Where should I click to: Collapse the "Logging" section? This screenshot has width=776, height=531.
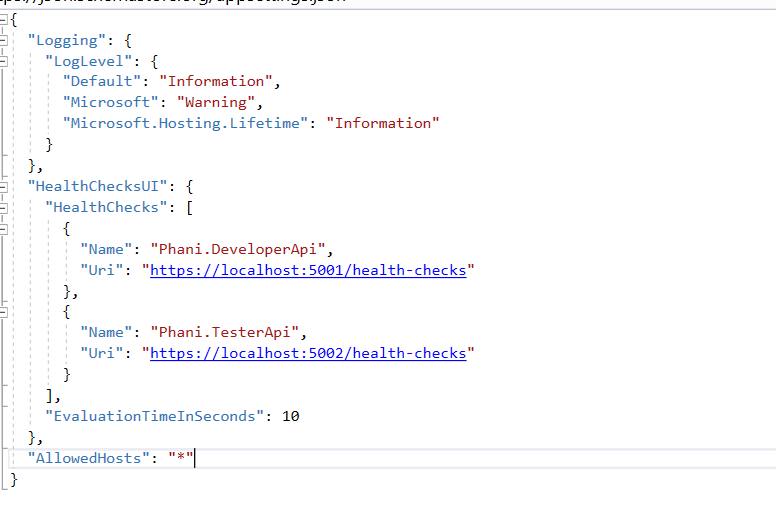click(x=3, y=40)
